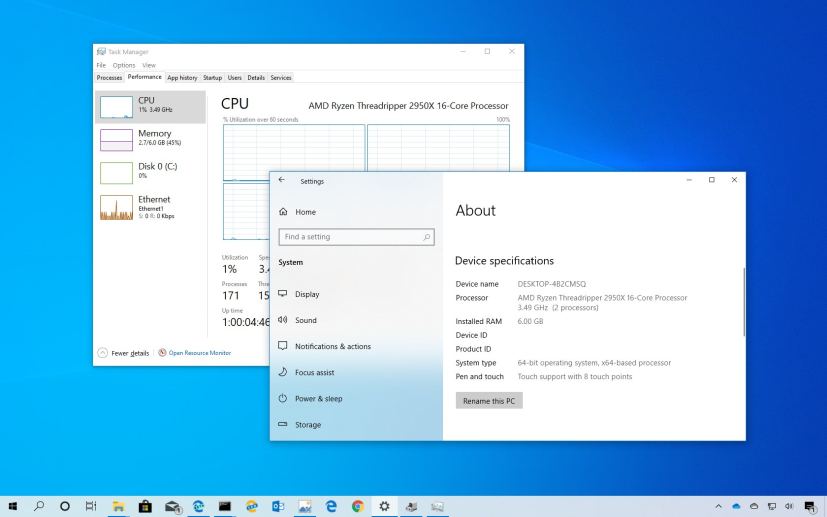Open Mail app icon on taskbar
827x517 pixels.
pyautogui.click(x=172, y=506)
